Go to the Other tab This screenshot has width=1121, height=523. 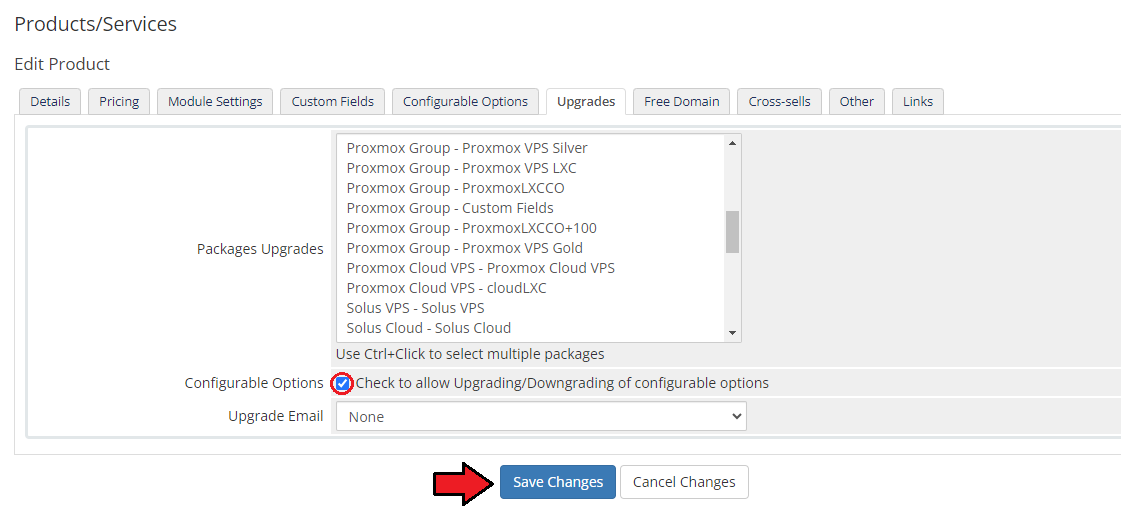856,101
